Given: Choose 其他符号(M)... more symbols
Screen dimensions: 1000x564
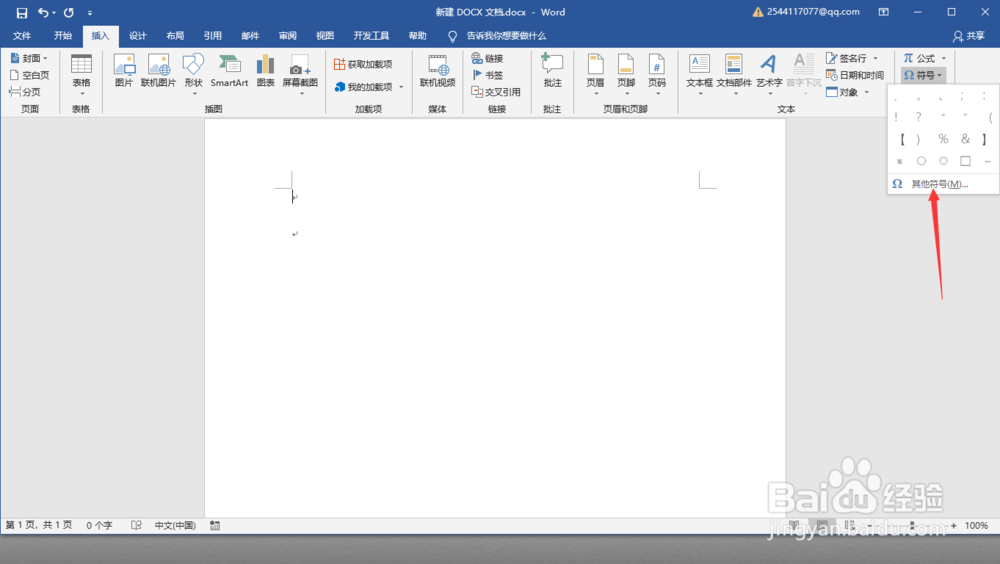Looking at the screenshot, I should coord(939,184).
